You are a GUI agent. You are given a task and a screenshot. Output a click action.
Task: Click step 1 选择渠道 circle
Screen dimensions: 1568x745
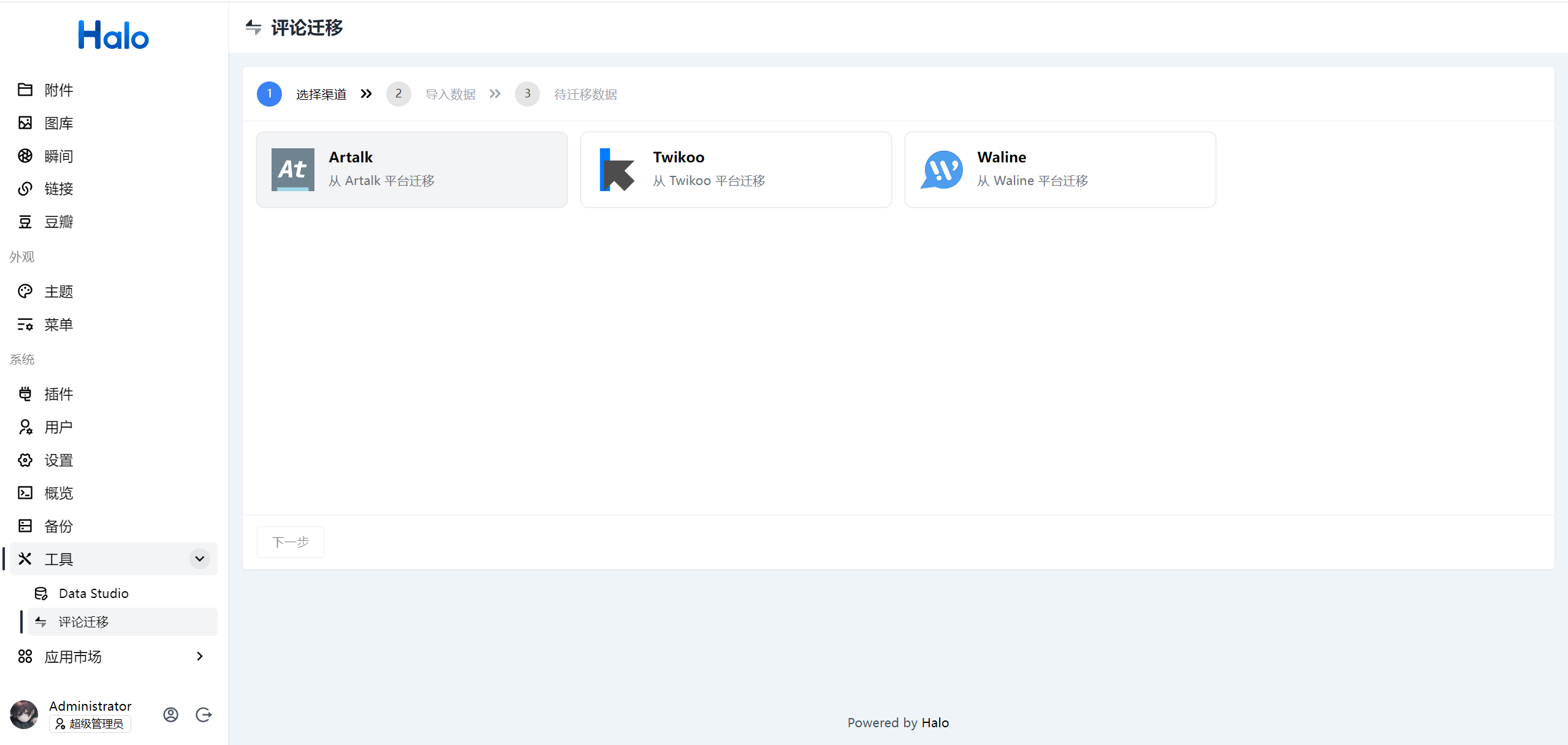coord(269,94)
